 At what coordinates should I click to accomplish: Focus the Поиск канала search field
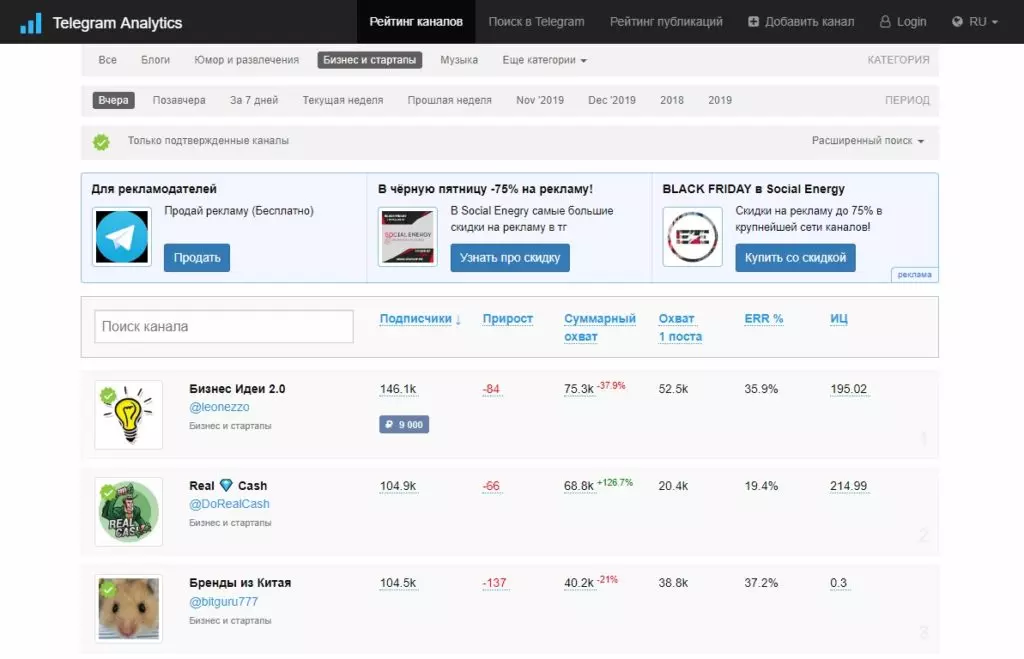tap(224, 326)
